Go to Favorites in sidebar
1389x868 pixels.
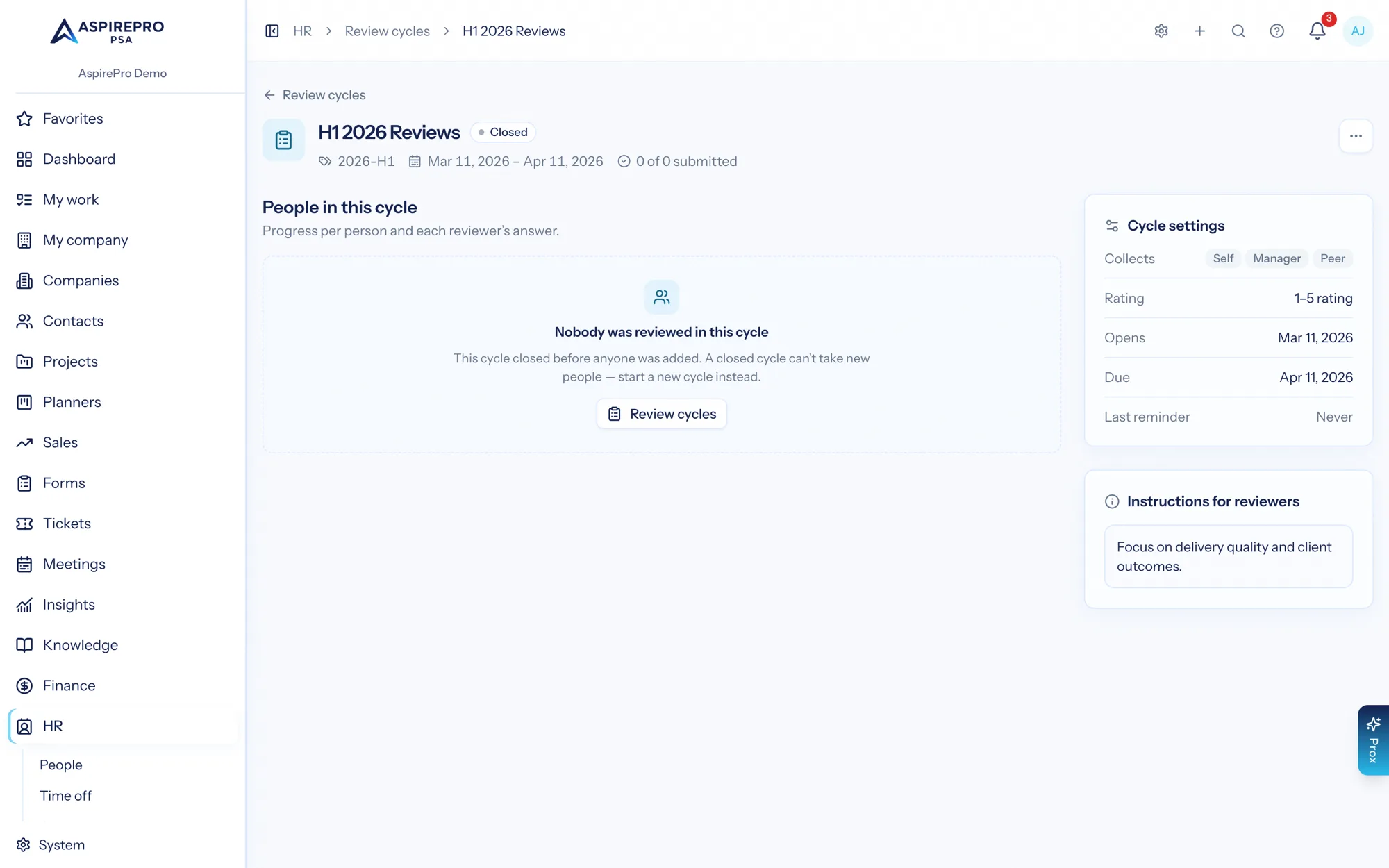(122, 119)
